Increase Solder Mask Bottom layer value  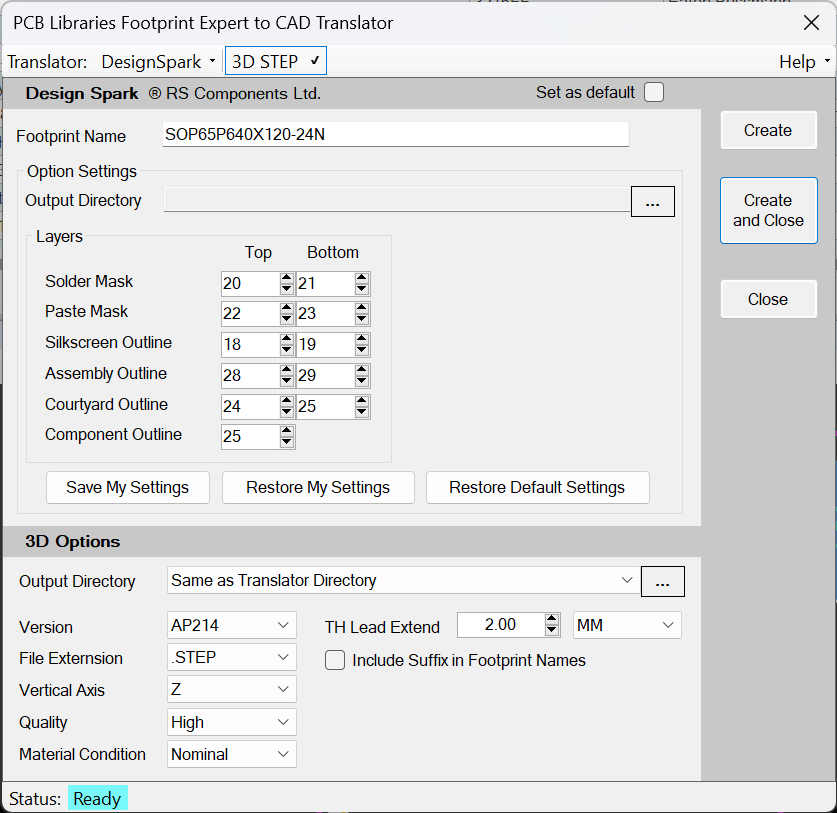click(x=361, y=278)
